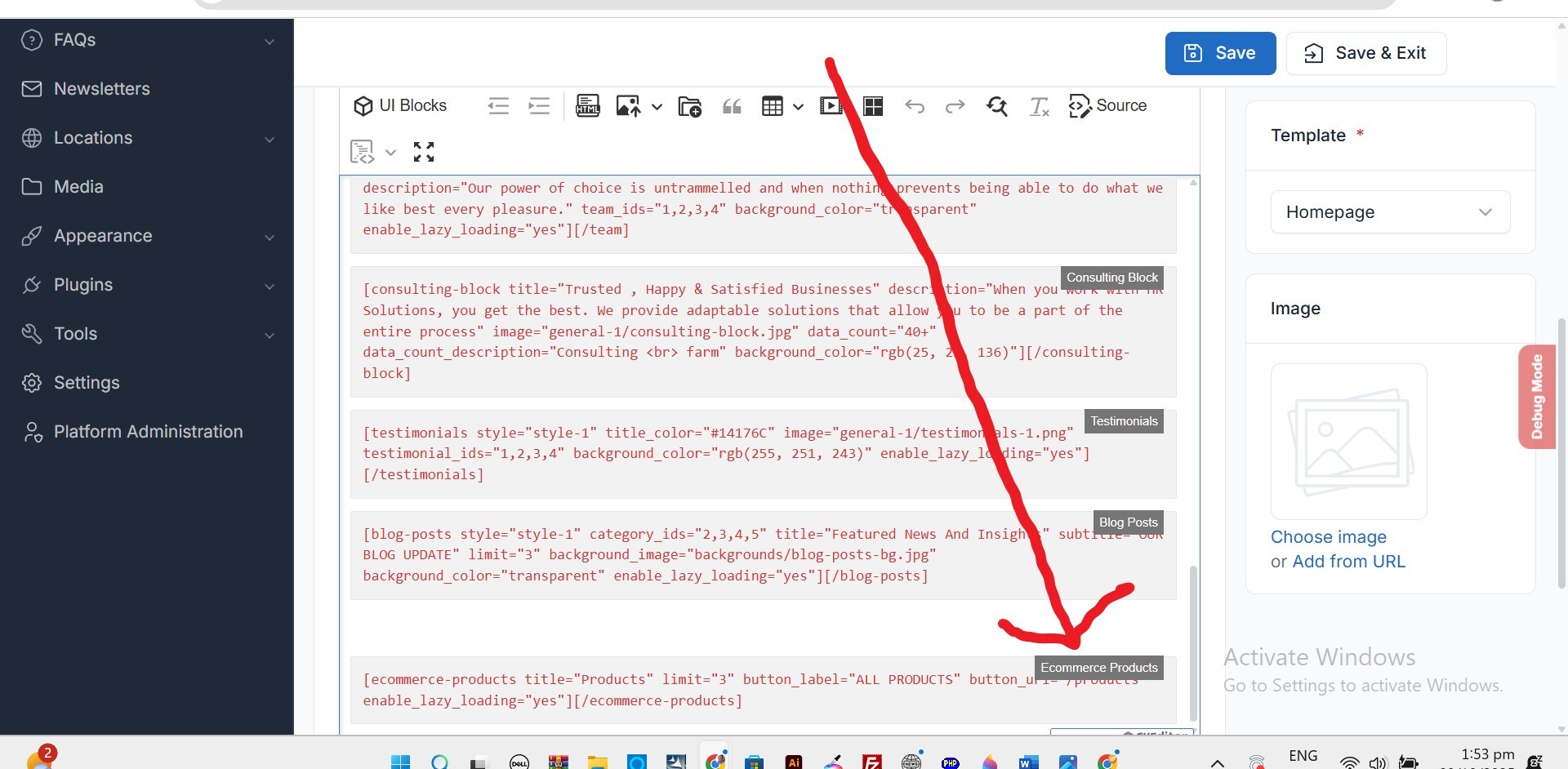Click the decrease indent icon
This screenshot has width=1568, height=769.
point(498,106)
